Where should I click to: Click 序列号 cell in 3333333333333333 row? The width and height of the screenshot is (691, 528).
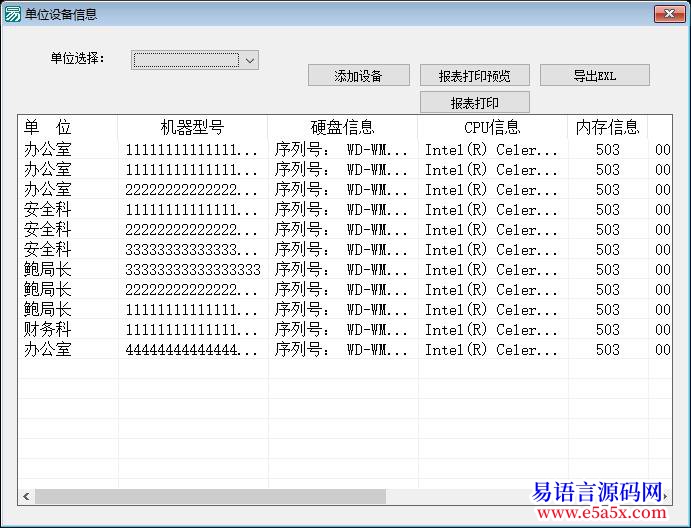click(342, 269)
